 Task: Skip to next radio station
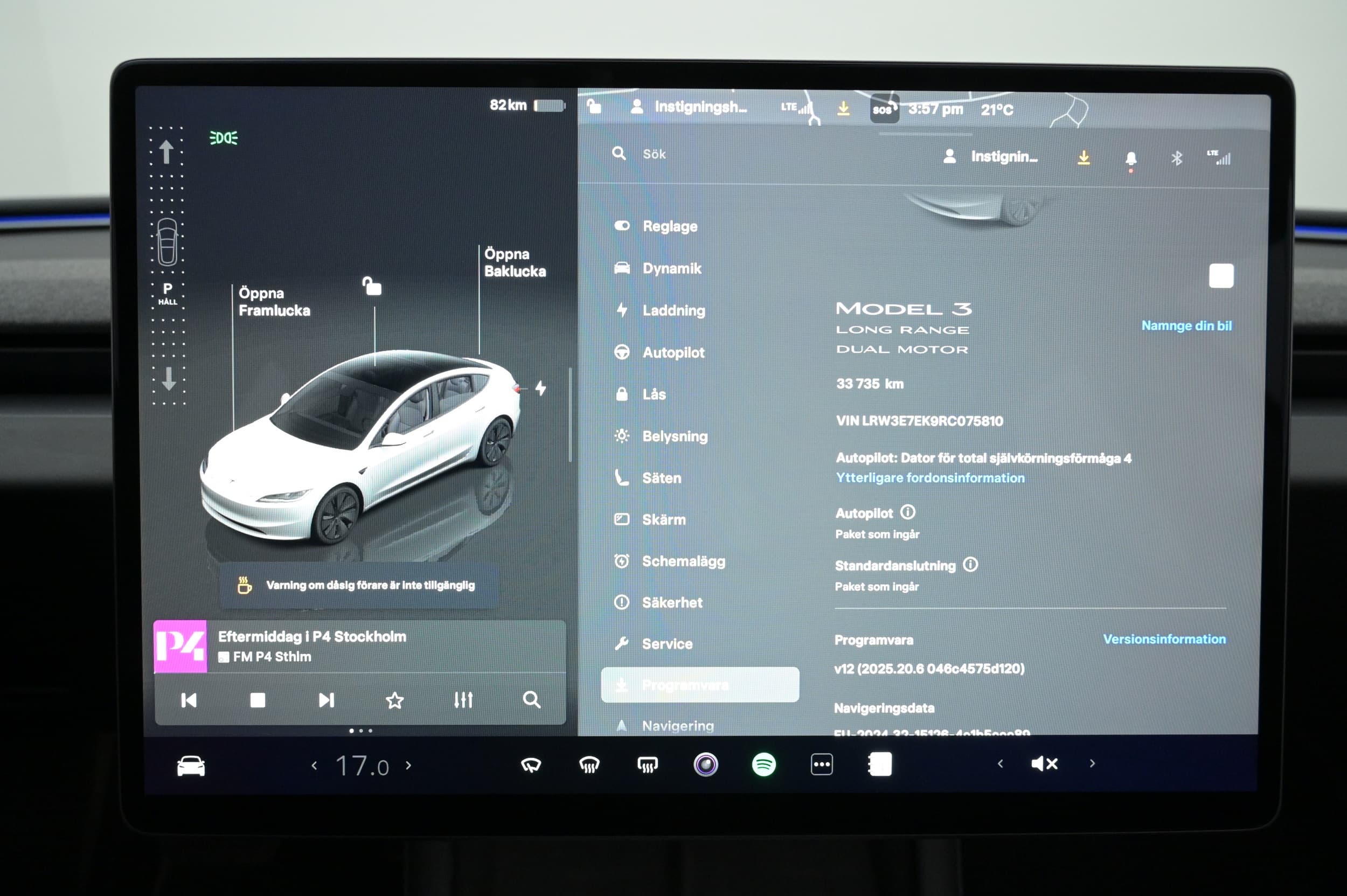click(x=327, y=700)
